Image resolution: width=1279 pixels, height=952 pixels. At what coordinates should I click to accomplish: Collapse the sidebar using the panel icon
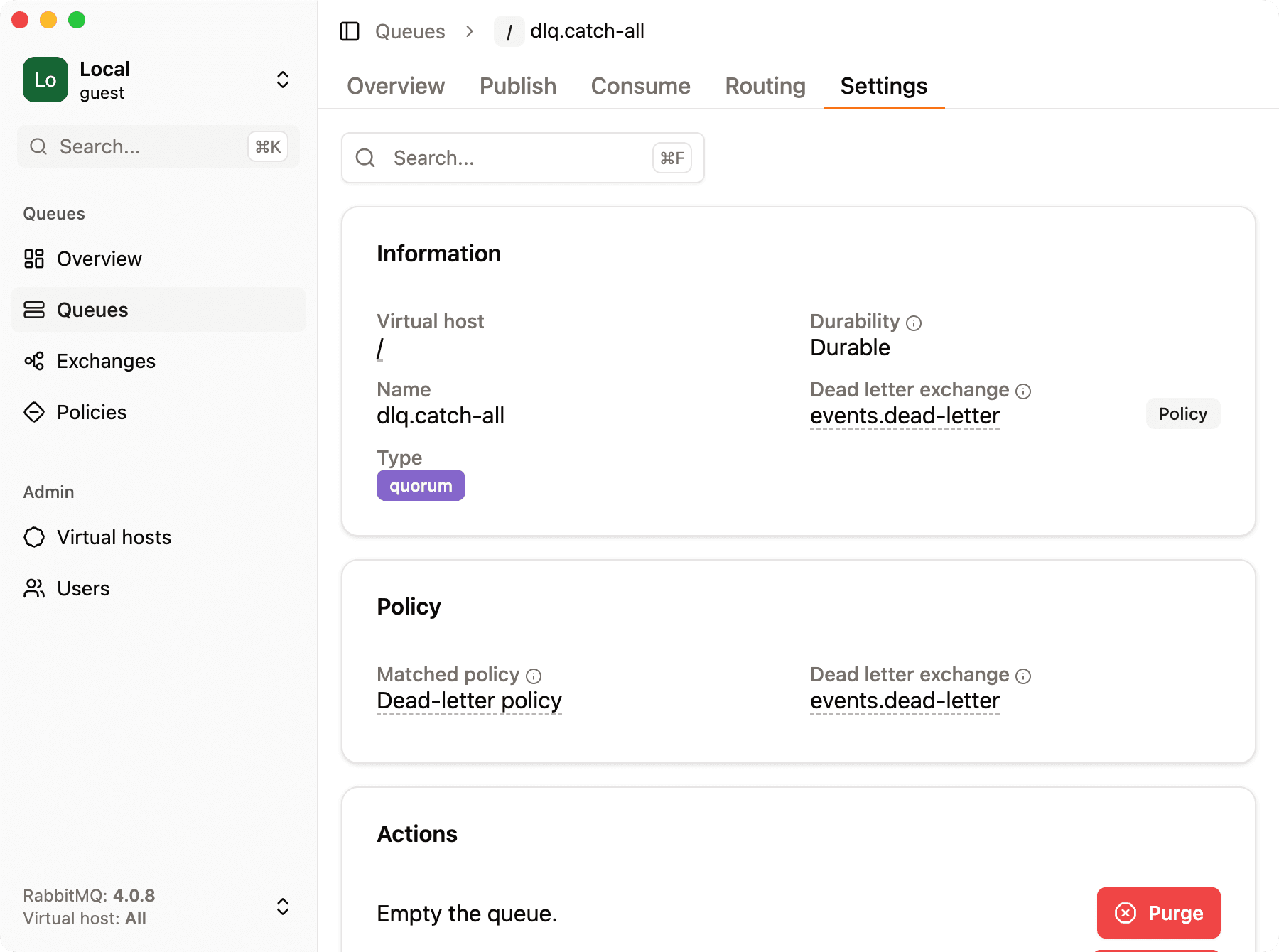[x=350, y=31]
